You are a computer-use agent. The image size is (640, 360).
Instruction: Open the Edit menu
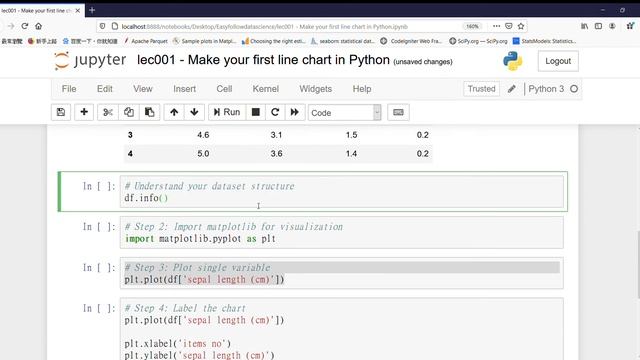click(104, 89)
